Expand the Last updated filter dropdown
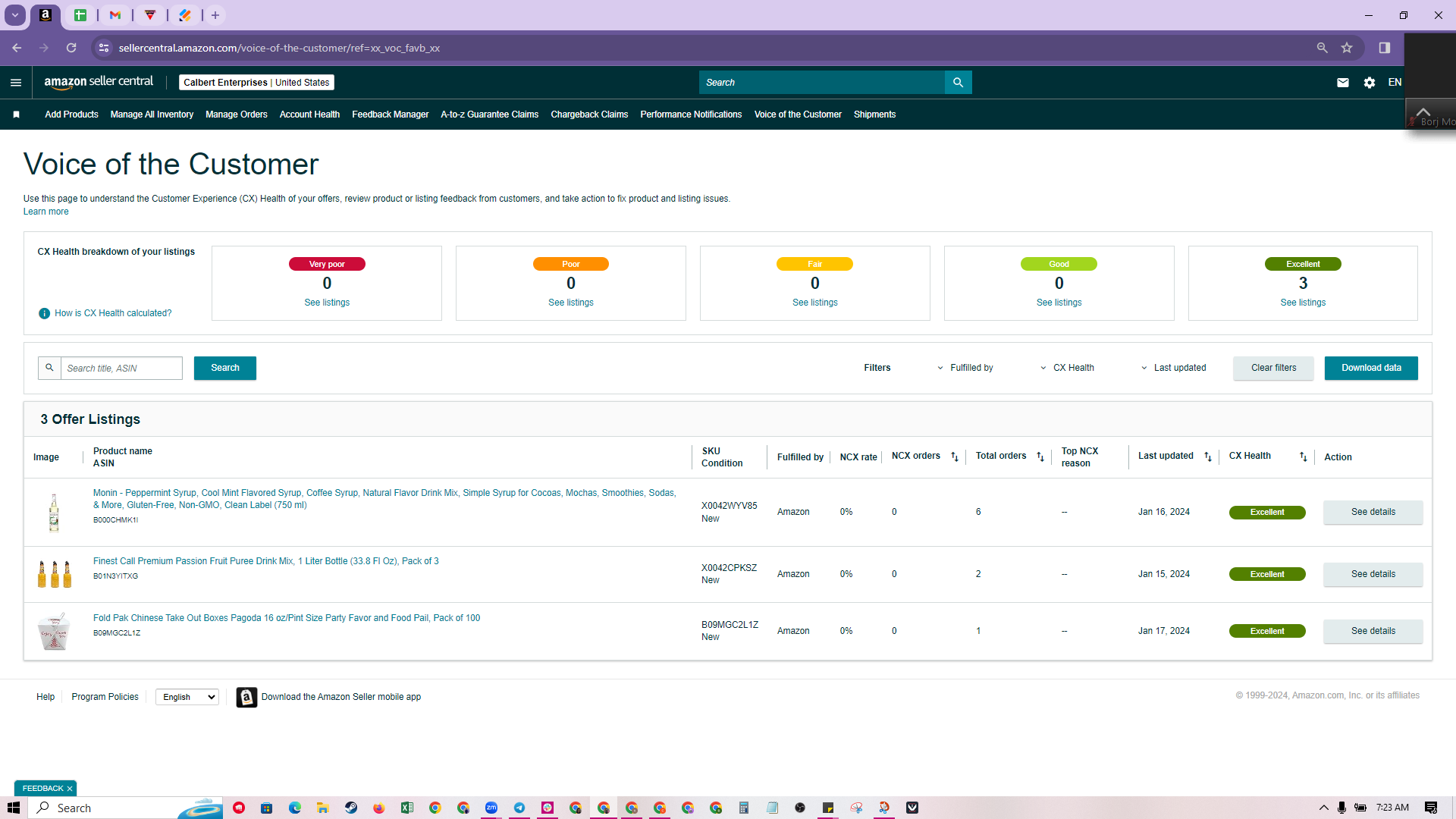 1173,368
